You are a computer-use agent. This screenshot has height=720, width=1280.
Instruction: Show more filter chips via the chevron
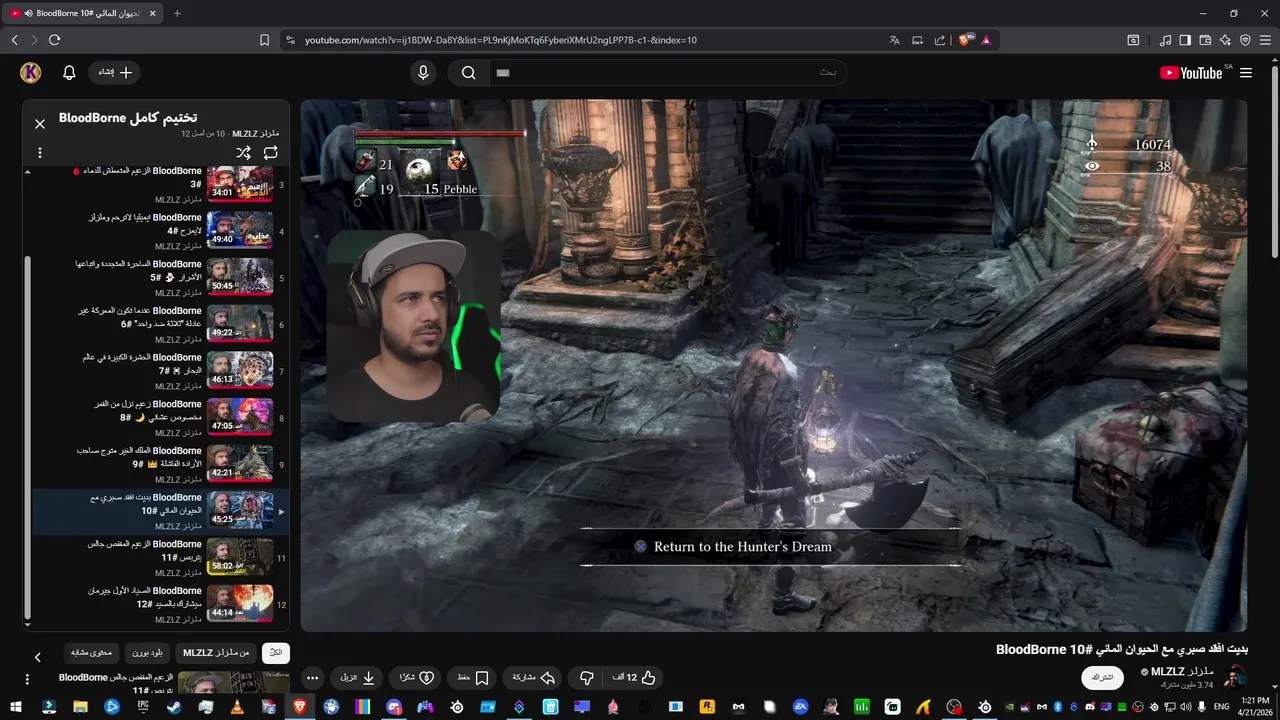[38, 657]
